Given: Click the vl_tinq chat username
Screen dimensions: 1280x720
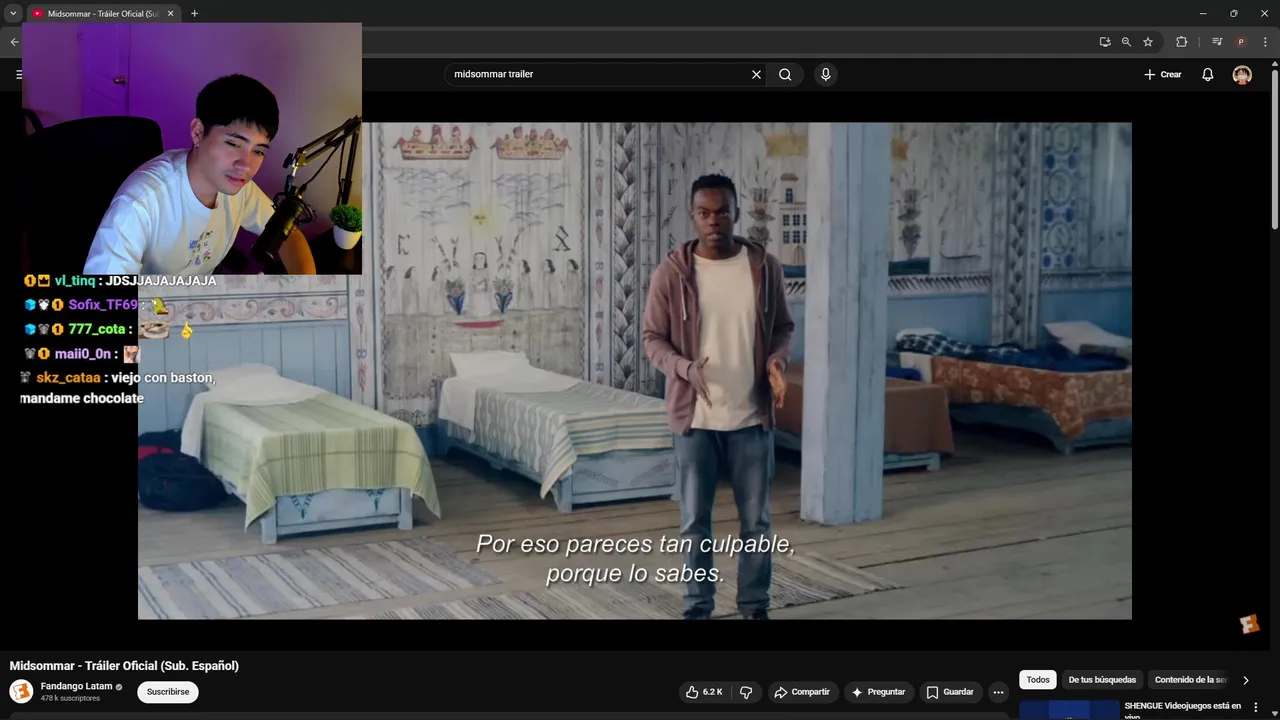Looking at the screenshot, I should tap(75, 281).
